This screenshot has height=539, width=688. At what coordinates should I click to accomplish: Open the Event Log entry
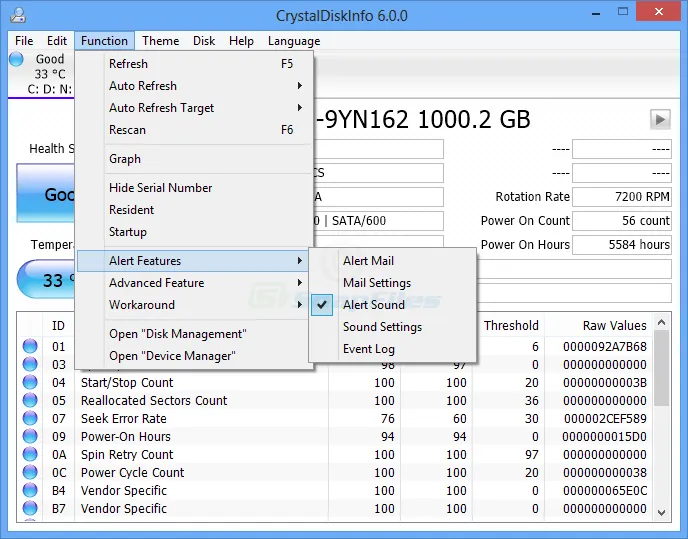pyautogui.click(x=392, y=349)
